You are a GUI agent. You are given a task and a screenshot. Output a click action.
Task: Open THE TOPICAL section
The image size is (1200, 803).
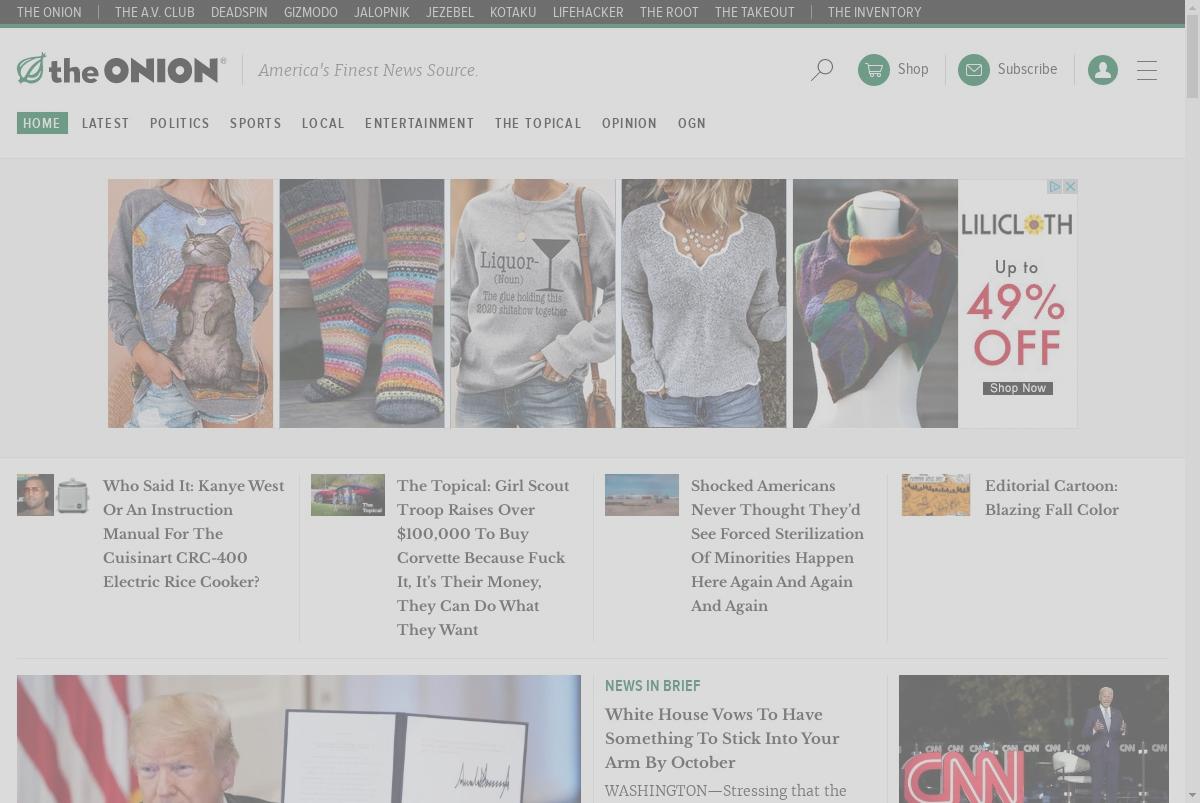(538, 123)
